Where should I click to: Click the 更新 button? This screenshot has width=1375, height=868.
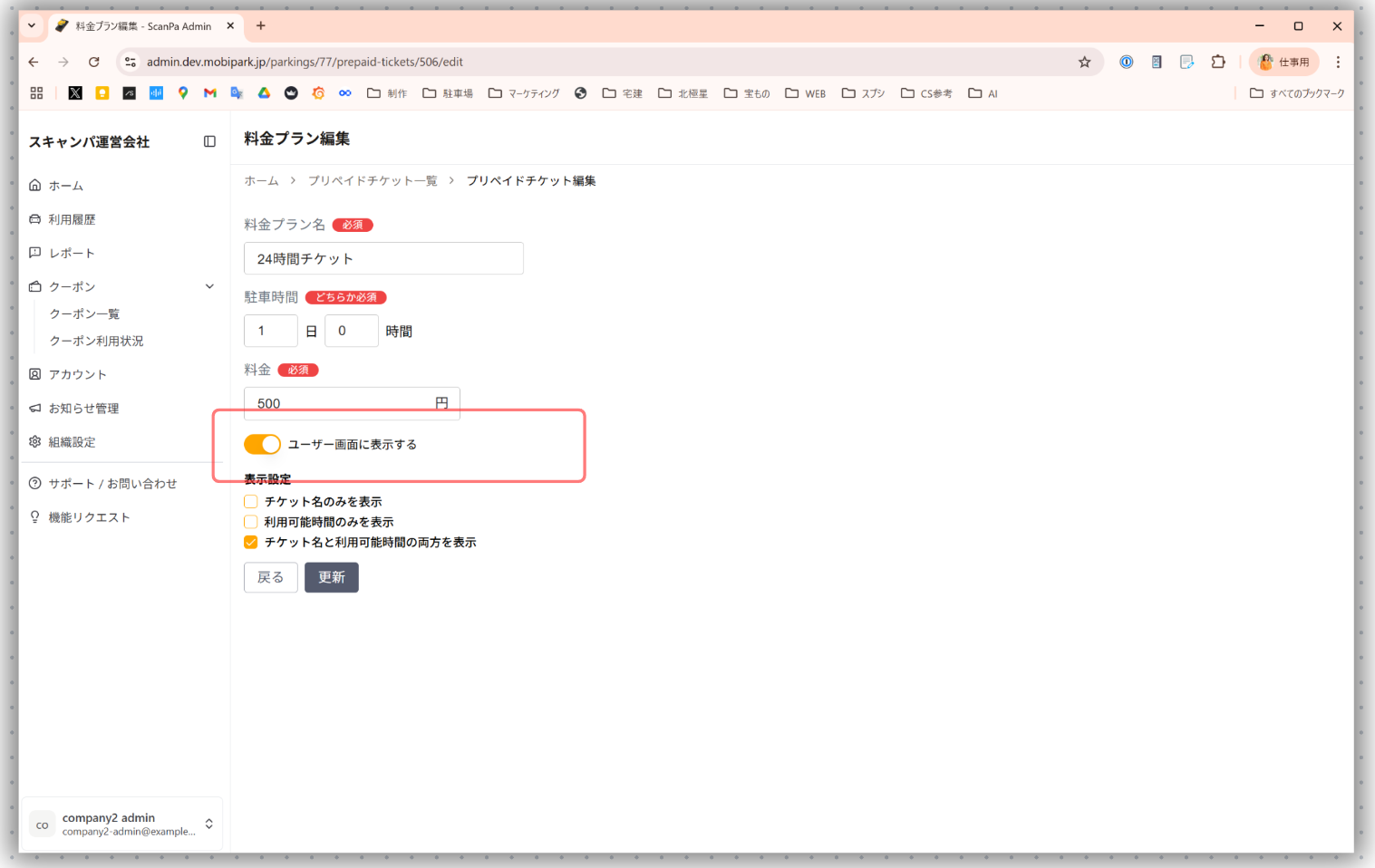pyautogui.click(x=331, y=577)
